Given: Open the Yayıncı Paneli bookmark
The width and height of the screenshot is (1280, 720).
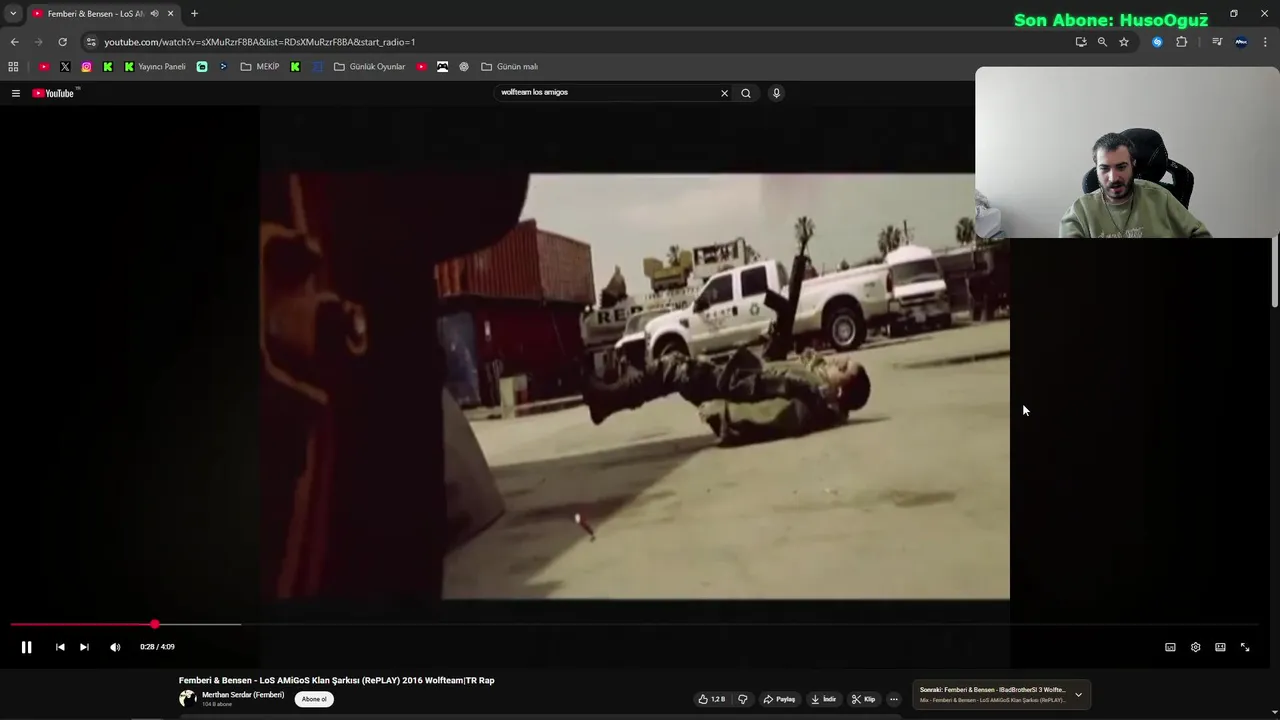Looking at the screenshot, I should tap(155, 67).
